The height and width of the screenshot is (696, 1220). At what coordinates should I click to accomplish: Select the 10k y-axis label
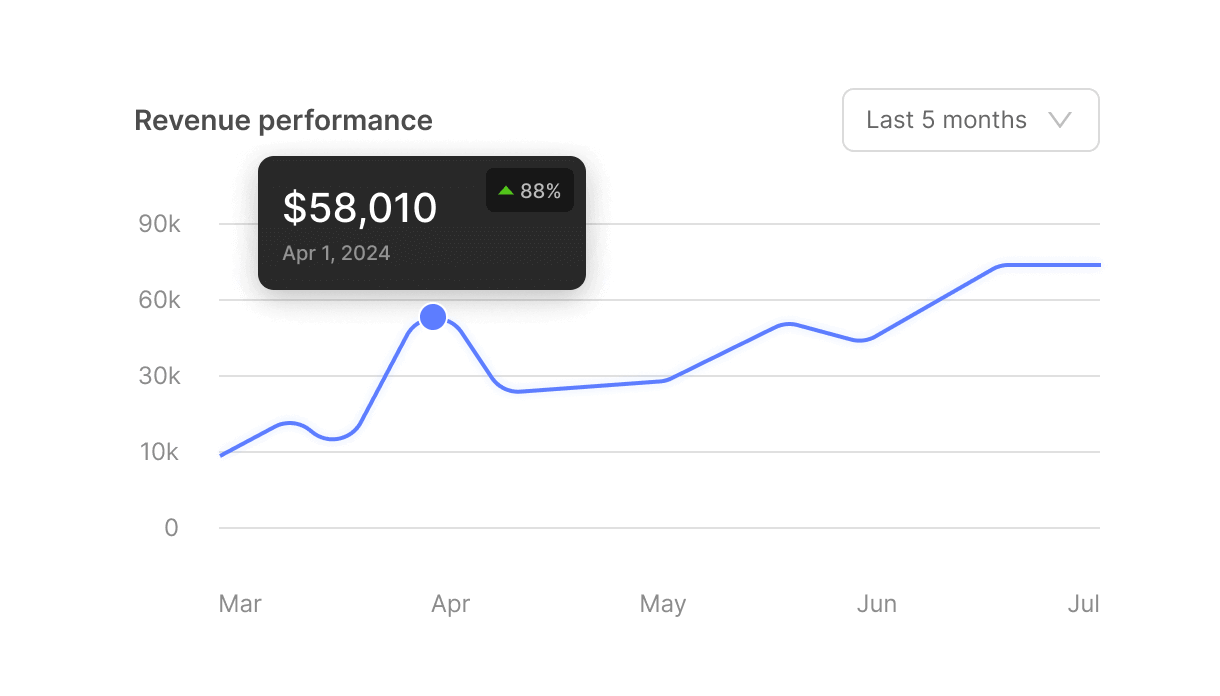pos(159,452)
